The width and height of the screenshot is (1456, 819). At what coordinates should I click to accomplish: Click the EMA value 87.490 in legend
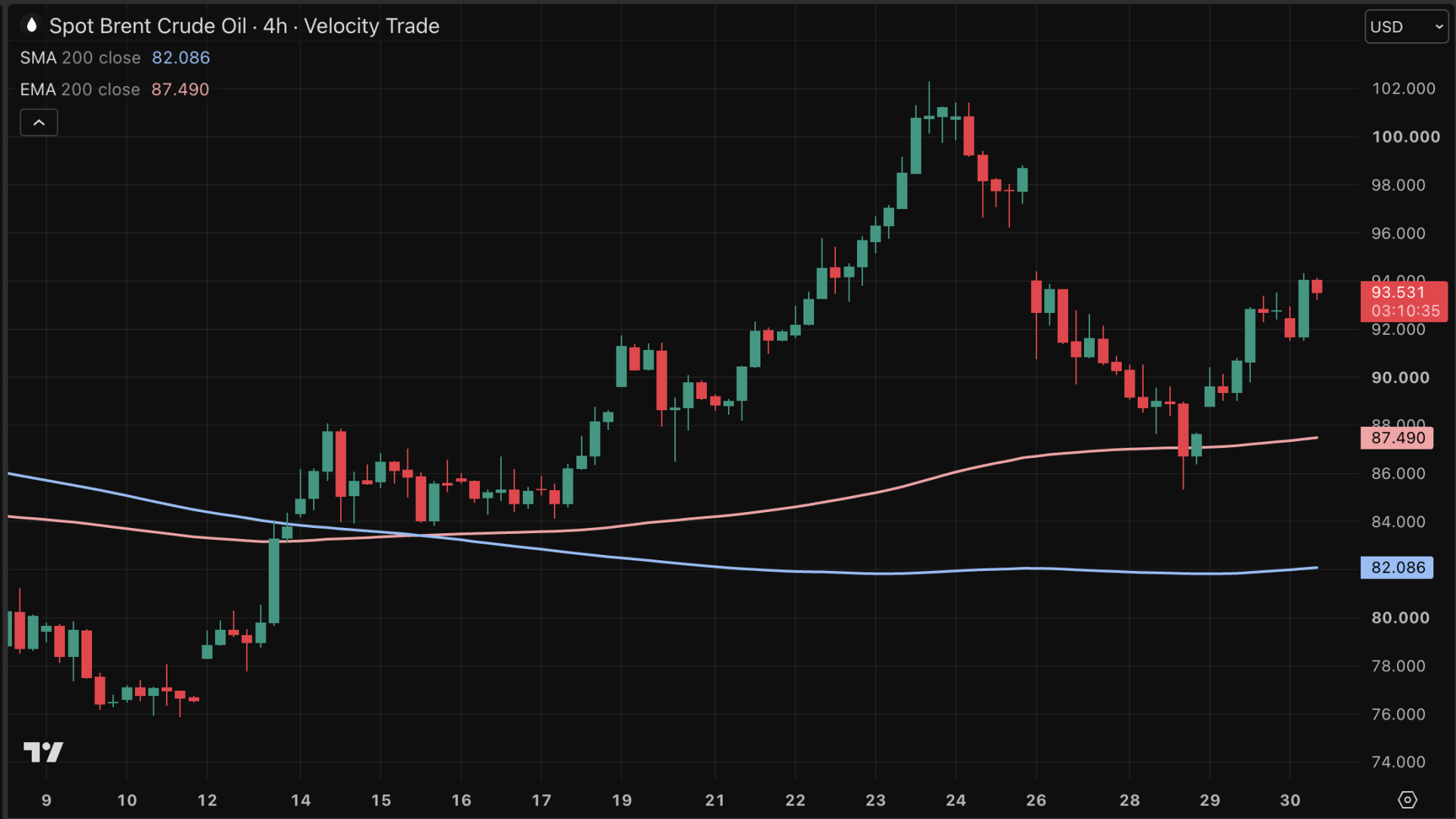point(180,90)
